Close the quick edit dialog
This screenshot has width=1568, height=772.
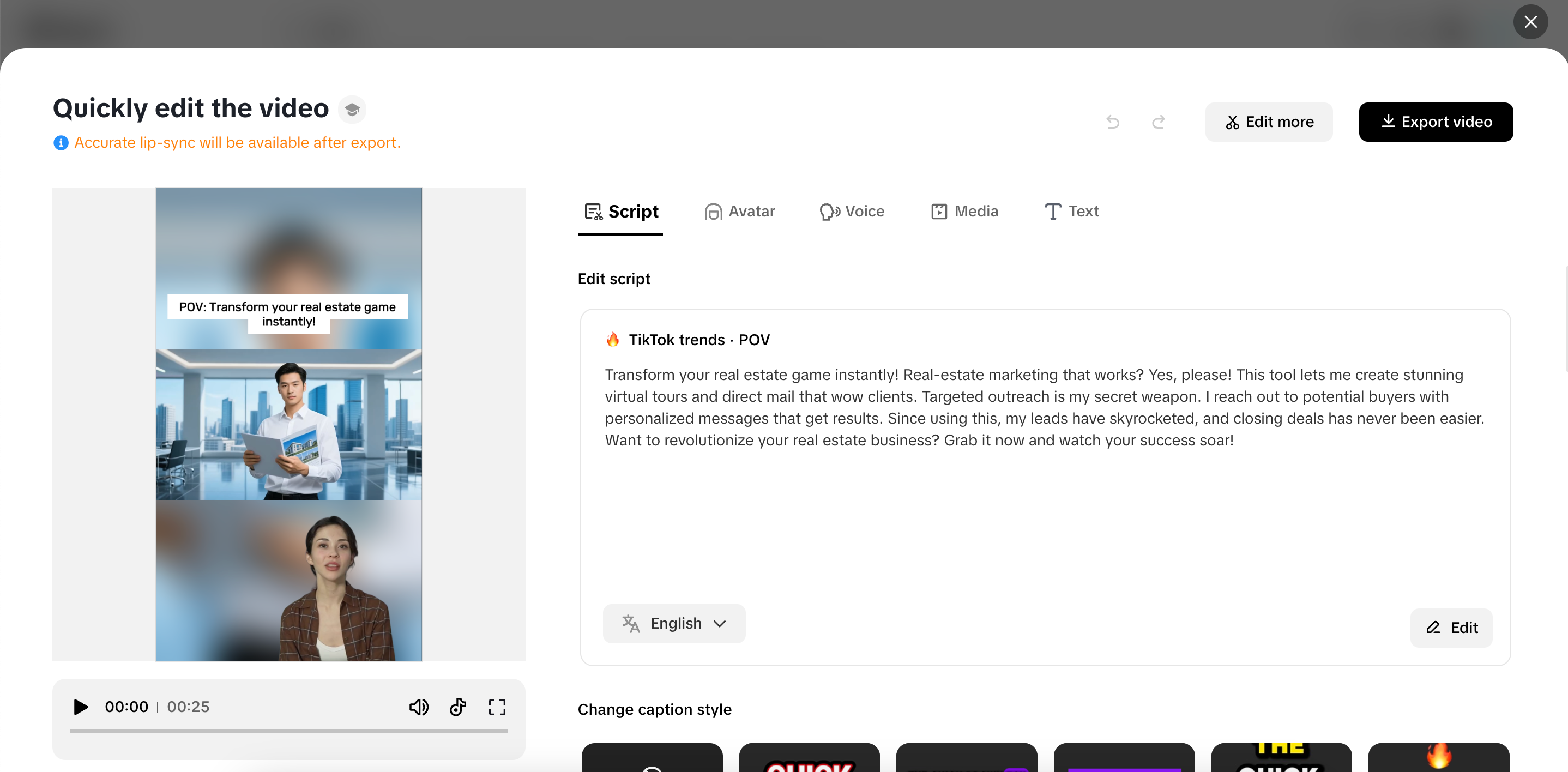click(x=1530, y=22)
